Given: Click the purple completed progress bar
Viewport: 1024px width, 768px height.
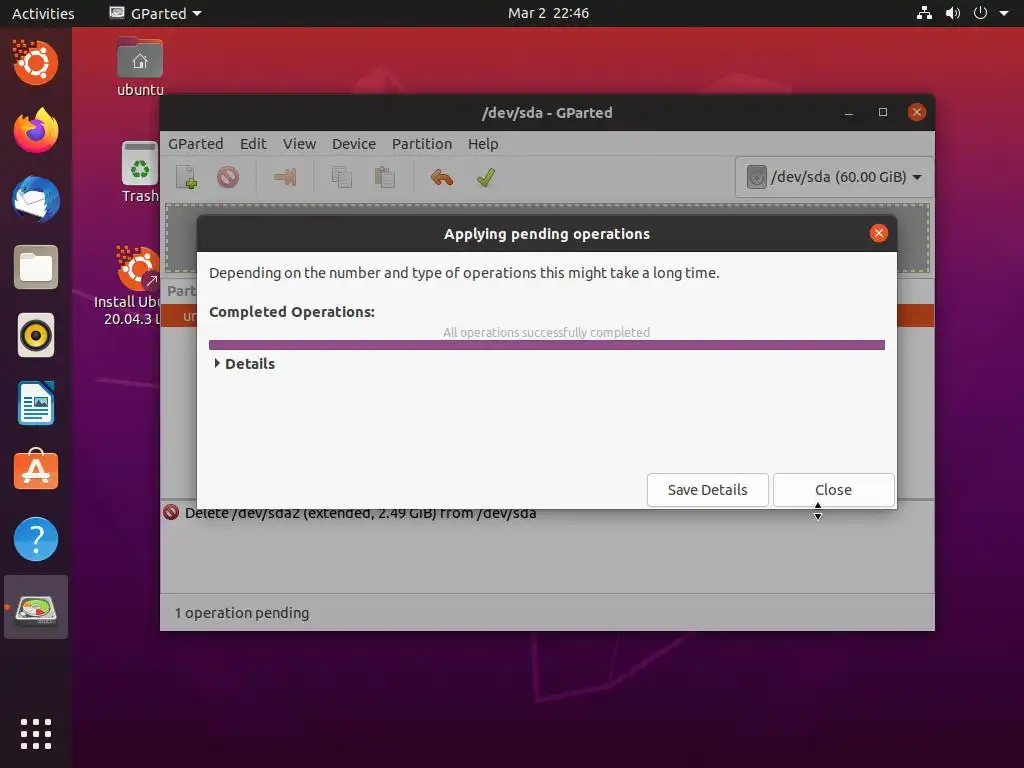Looking at the screenshot, I should 547,345.
